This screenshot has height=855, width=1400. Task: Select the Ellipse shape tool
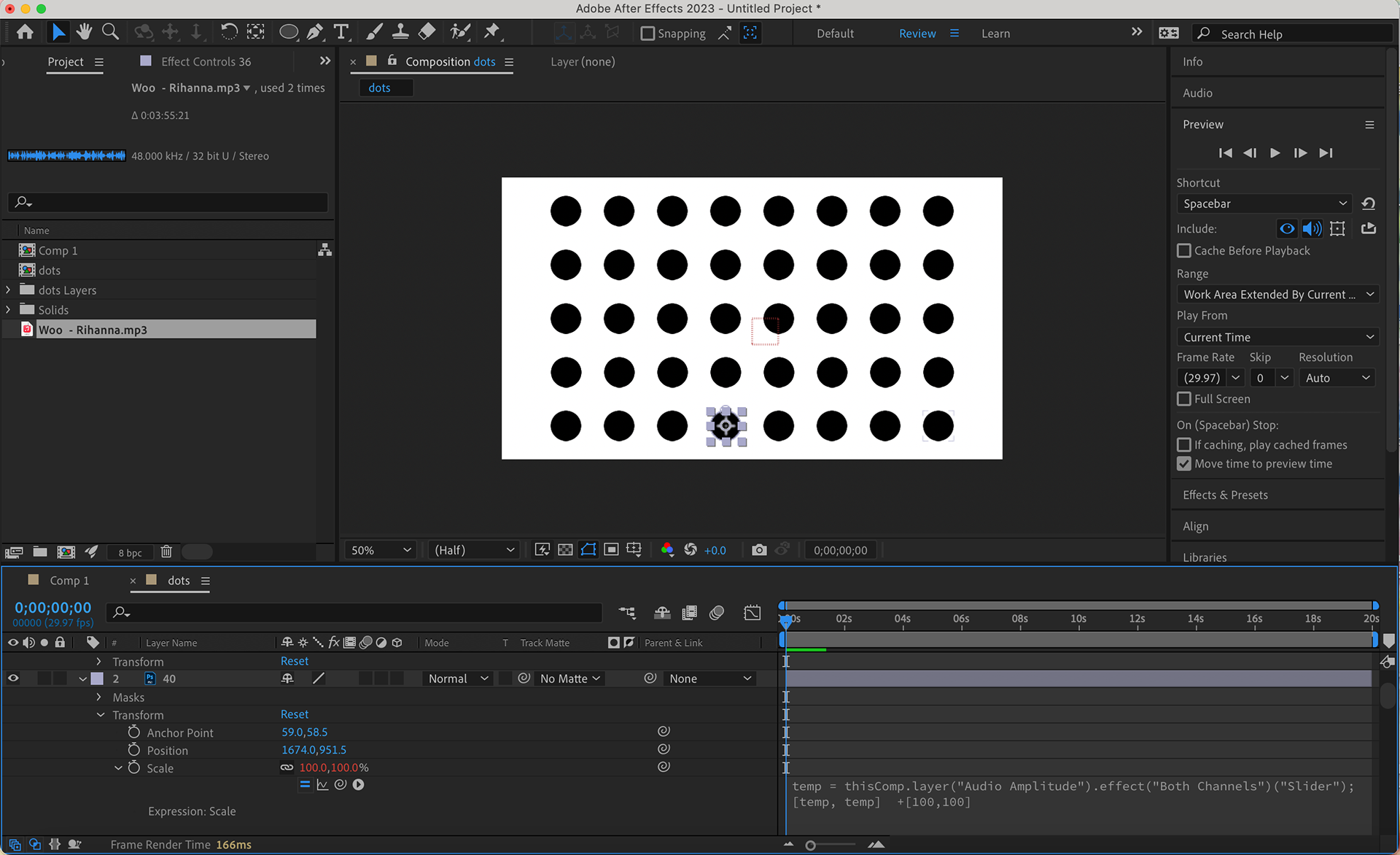click(288, 32)
